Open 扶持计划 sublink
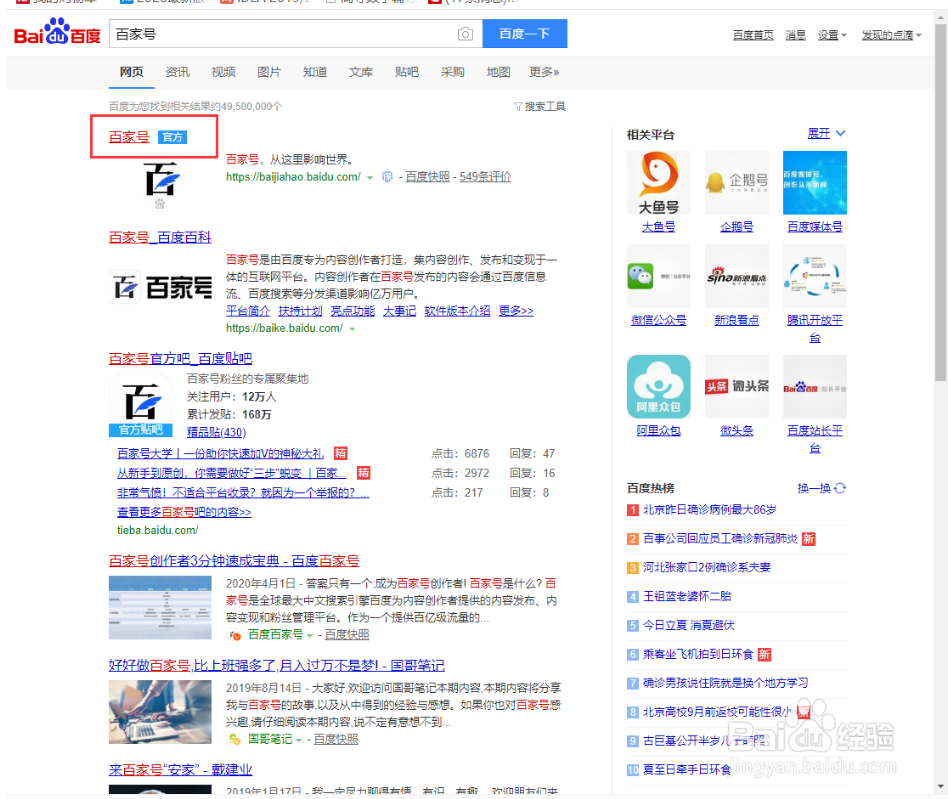This screenshot has height=799, width=948. (300, 311)
